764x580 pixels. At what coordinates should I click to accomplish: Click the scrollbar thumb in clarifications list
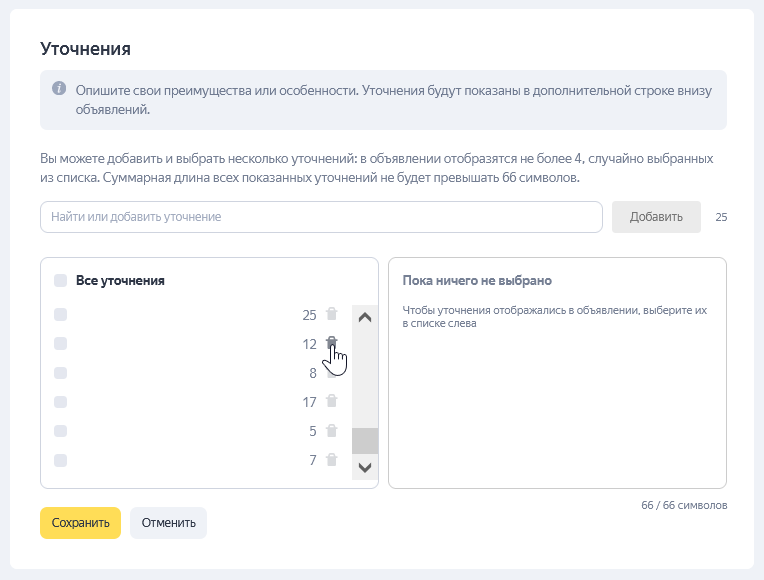pyautogui.click(x=365, y=441)
